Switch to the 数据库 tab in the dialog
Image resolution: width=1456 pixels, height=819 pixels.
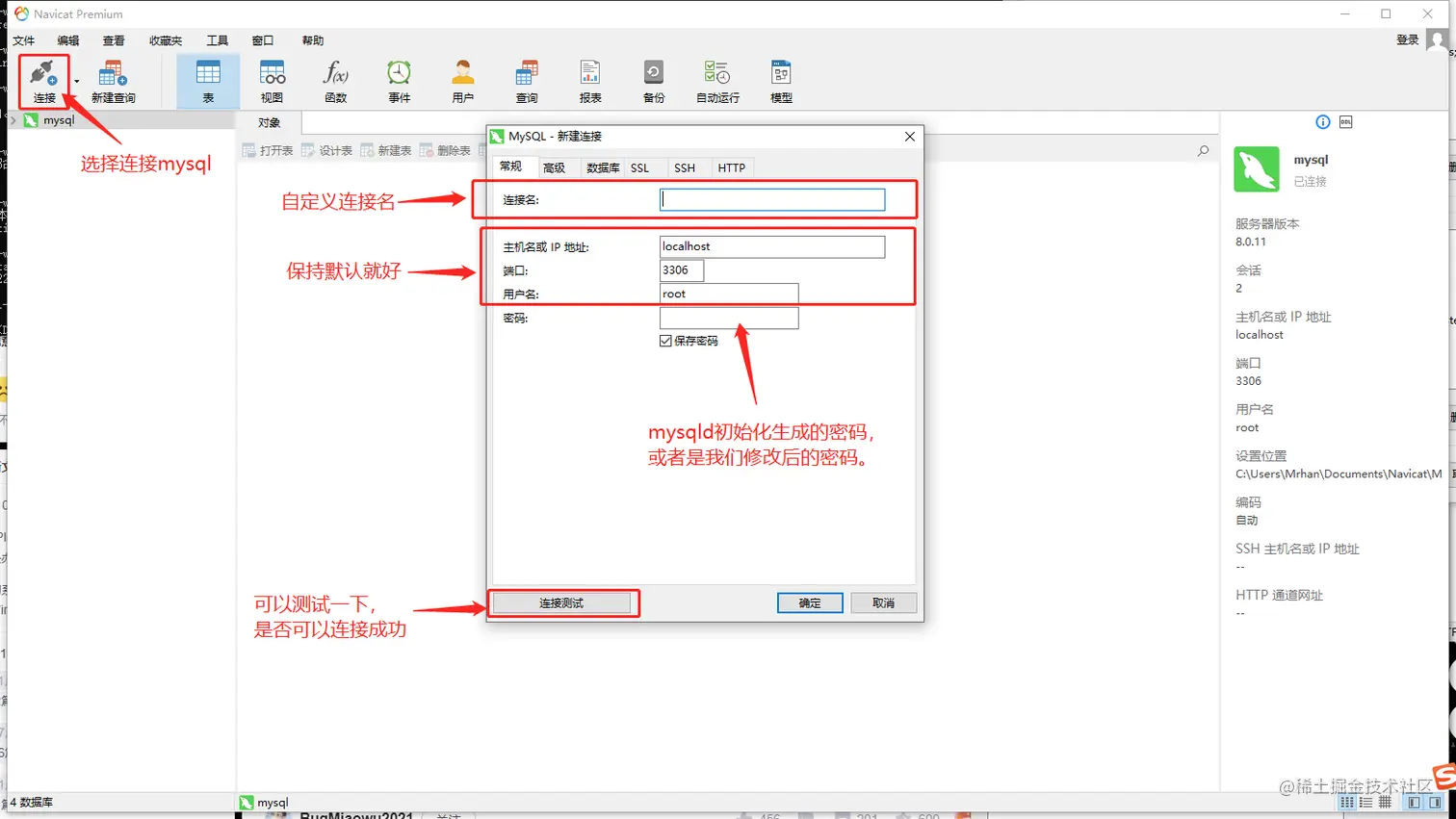pyautogui.click(x=603, y=167)
